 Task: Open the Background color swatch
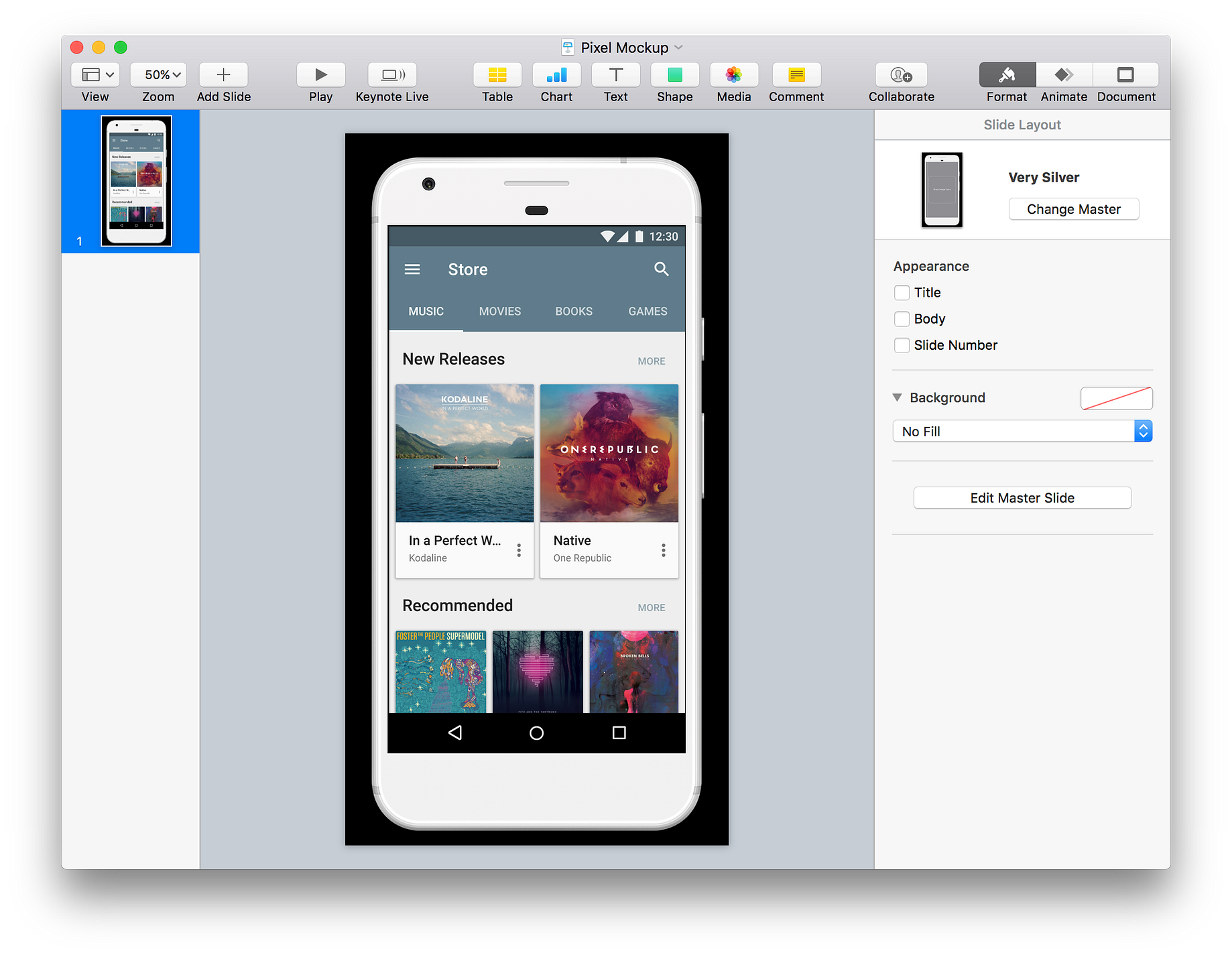1117,398
